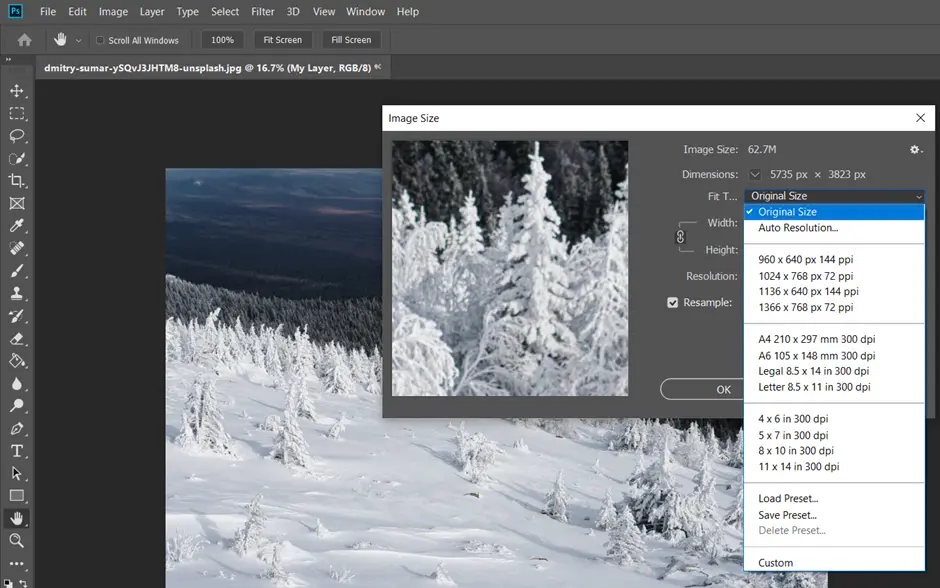Open the Image menu
940x588 pixels.
(112, 11)
